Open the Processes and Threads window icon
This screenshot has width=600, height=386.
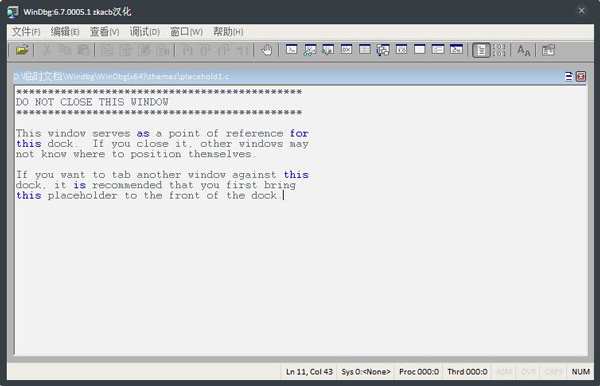[438, 50]
